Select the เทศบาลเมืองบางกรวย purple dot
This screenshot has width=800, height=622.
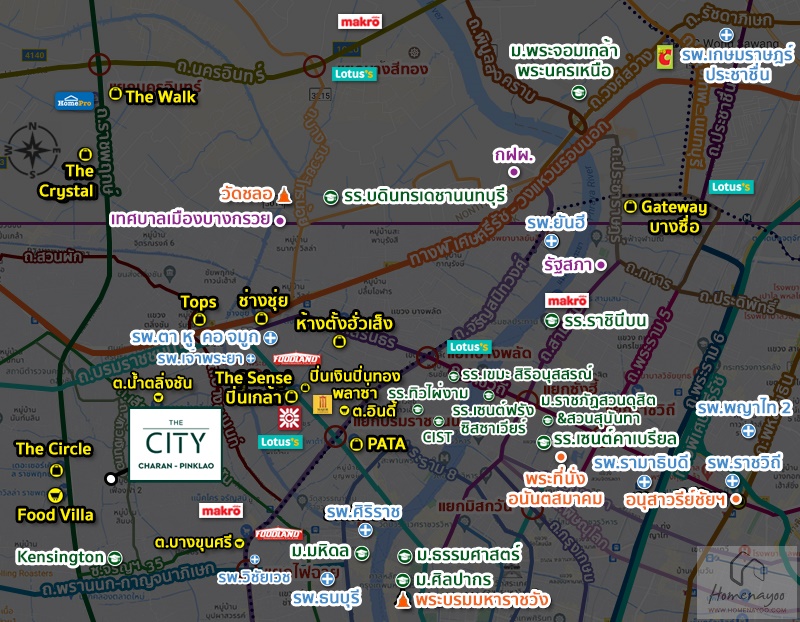[280, 221]
